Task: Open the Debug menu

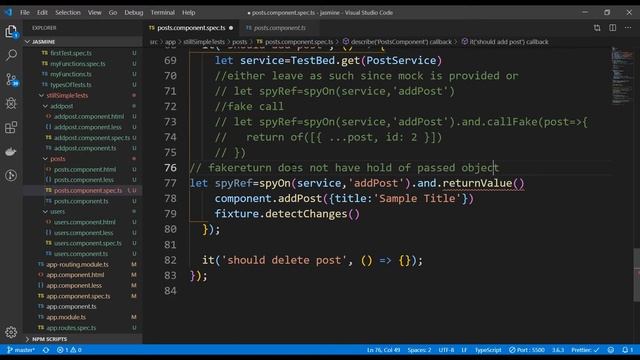Action: [133, 13]
